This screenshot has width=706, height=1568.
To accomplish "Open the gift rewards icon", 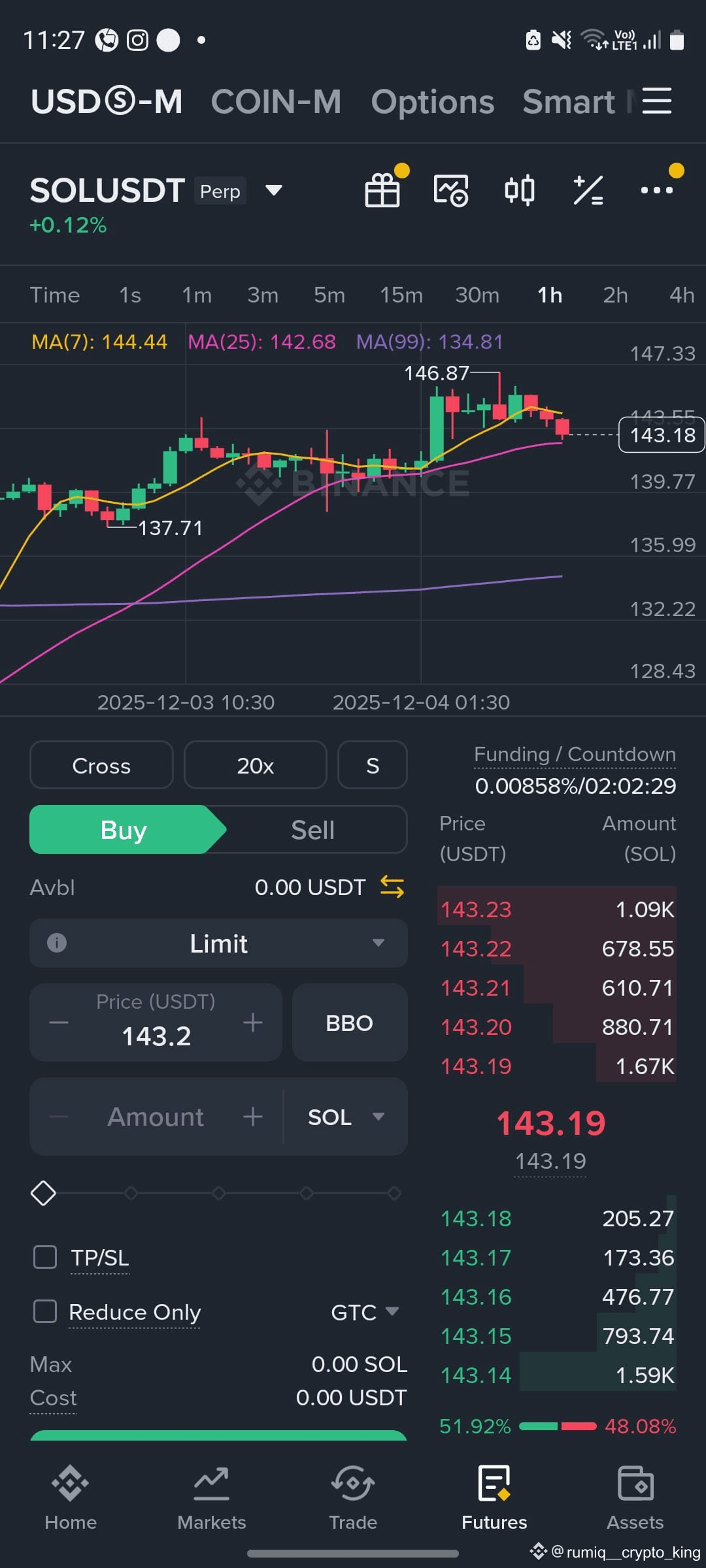I will (382, 190).
